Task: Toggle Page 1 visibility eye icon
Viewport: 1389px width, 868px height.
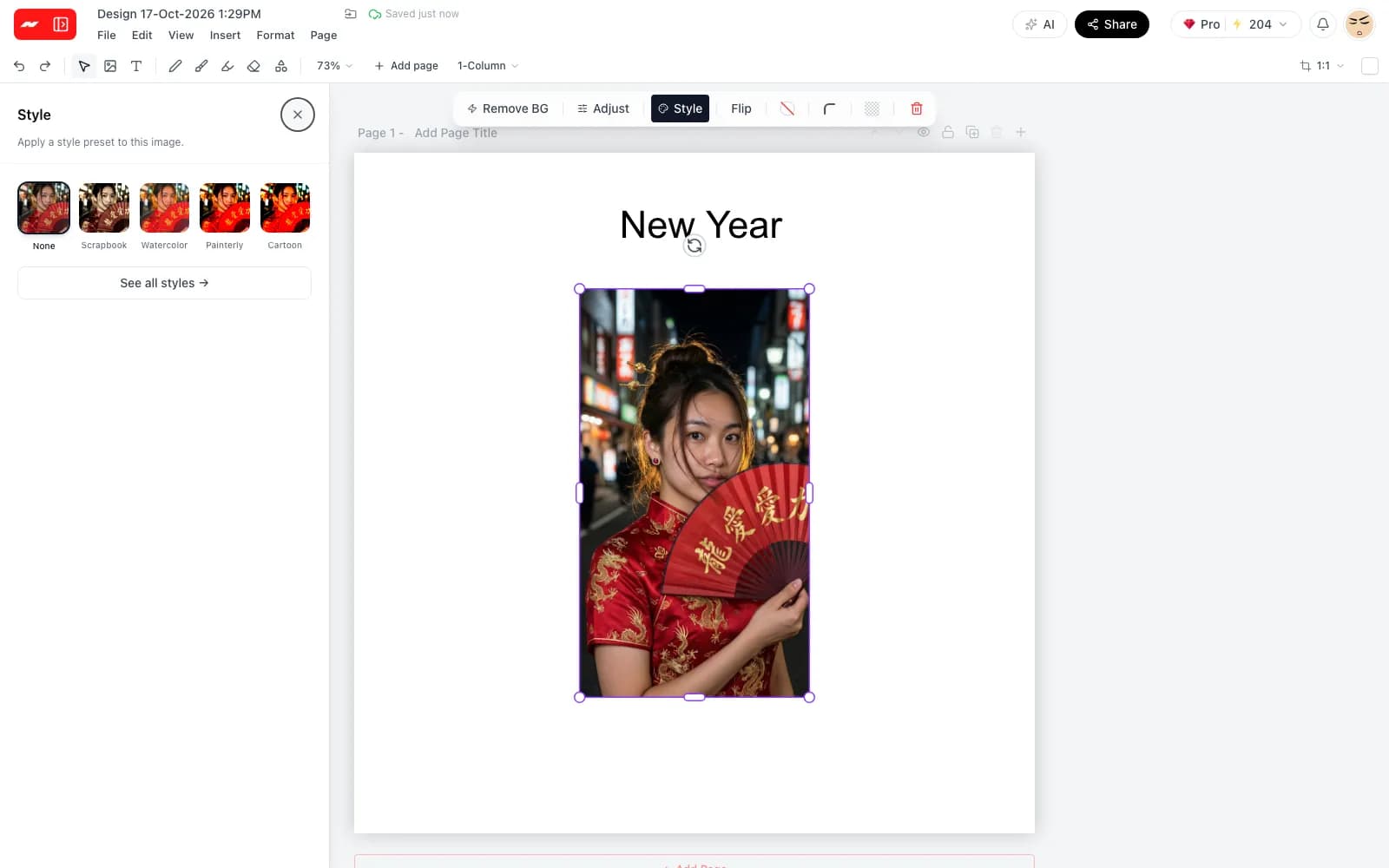Action: click(x=924, y=132)
